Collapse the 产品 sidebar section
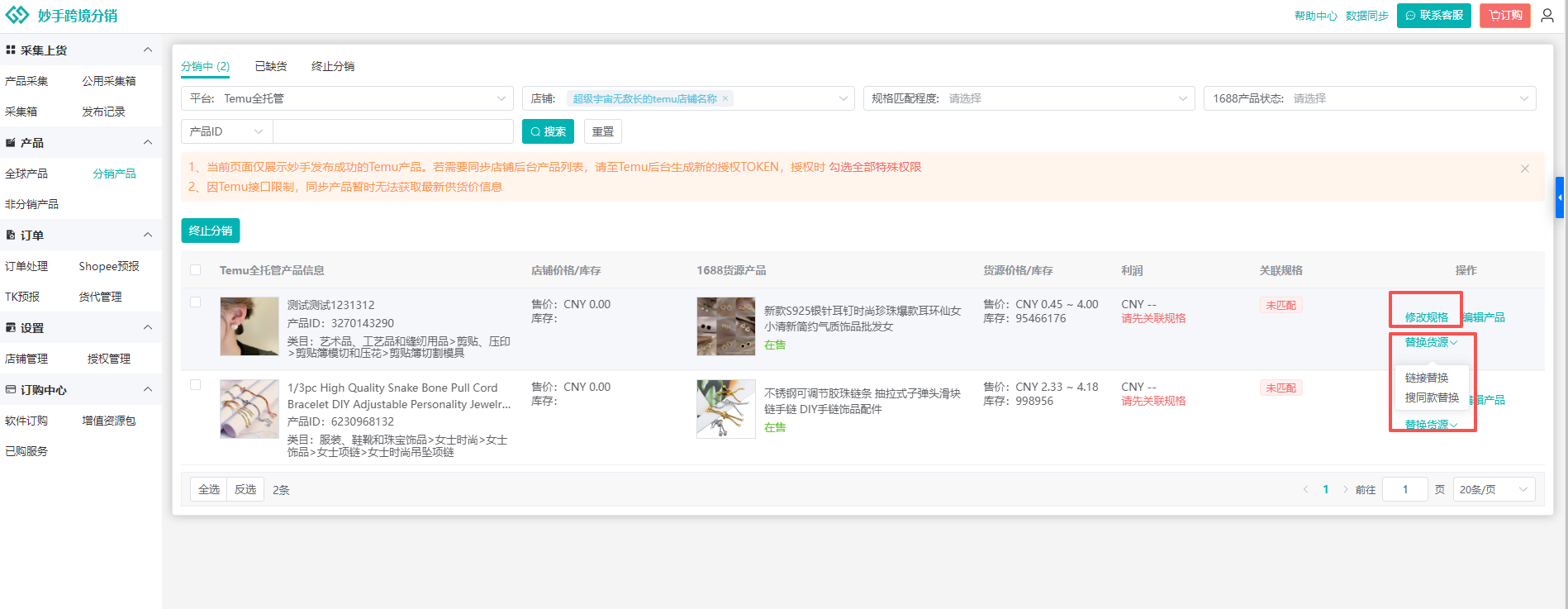This screenshot has height=609, width=1568. (x=148, y=143)
